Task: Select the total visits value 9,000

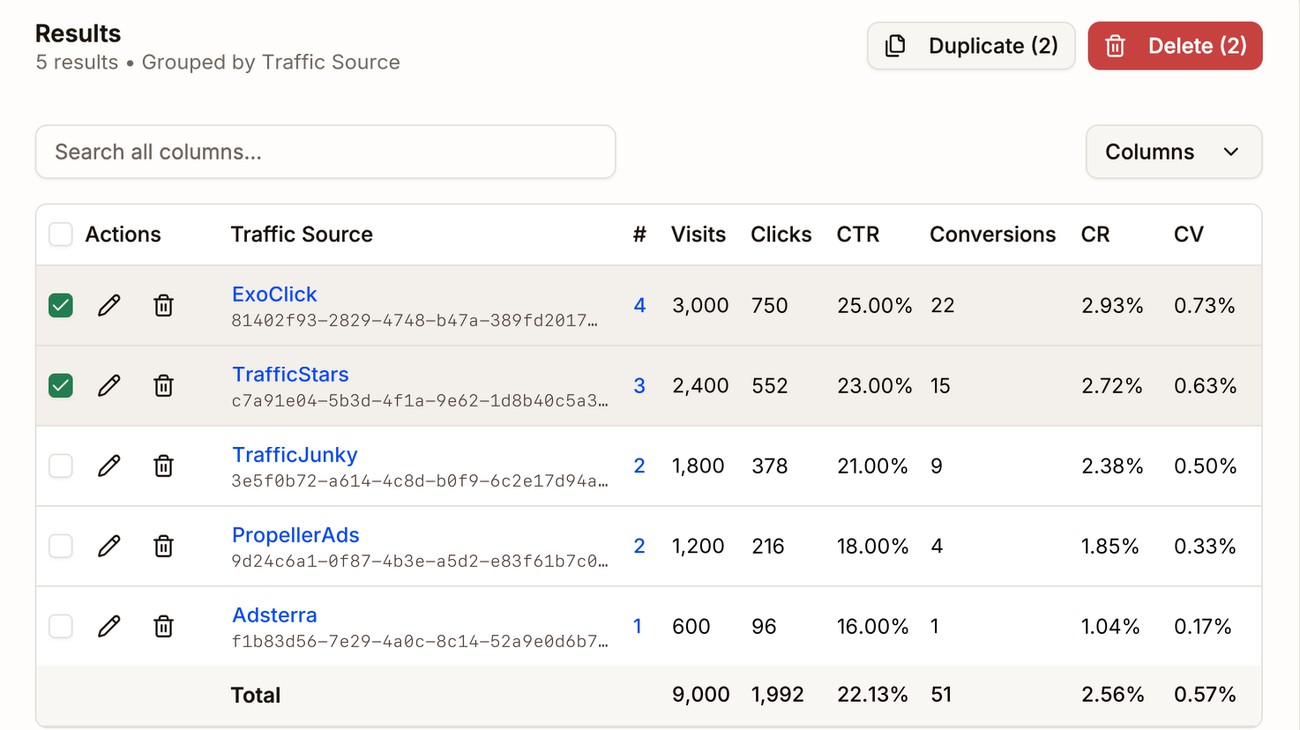Action: click(701, 695)
